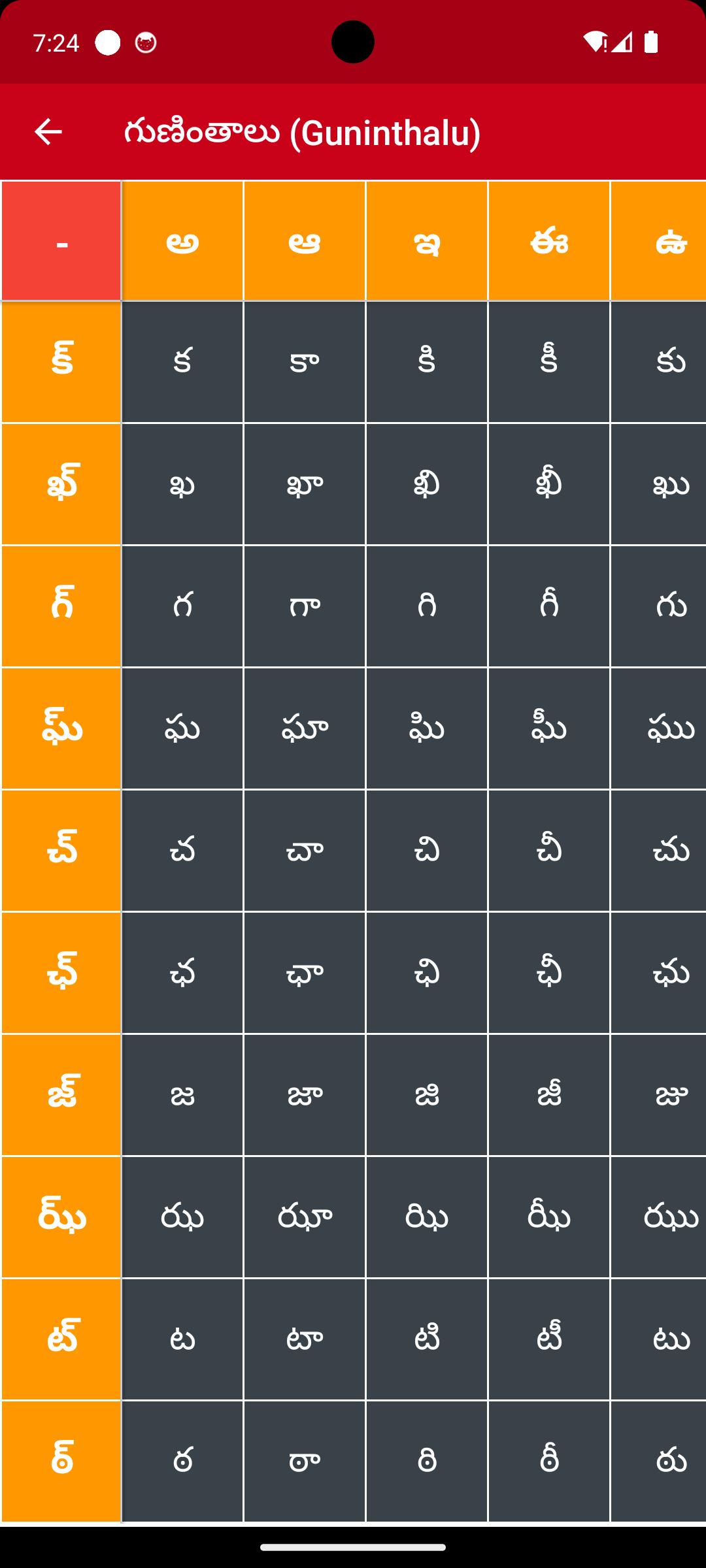Tap the చీ letter cell
Viewport: 706px width, 1568px height.
(549, 851)
